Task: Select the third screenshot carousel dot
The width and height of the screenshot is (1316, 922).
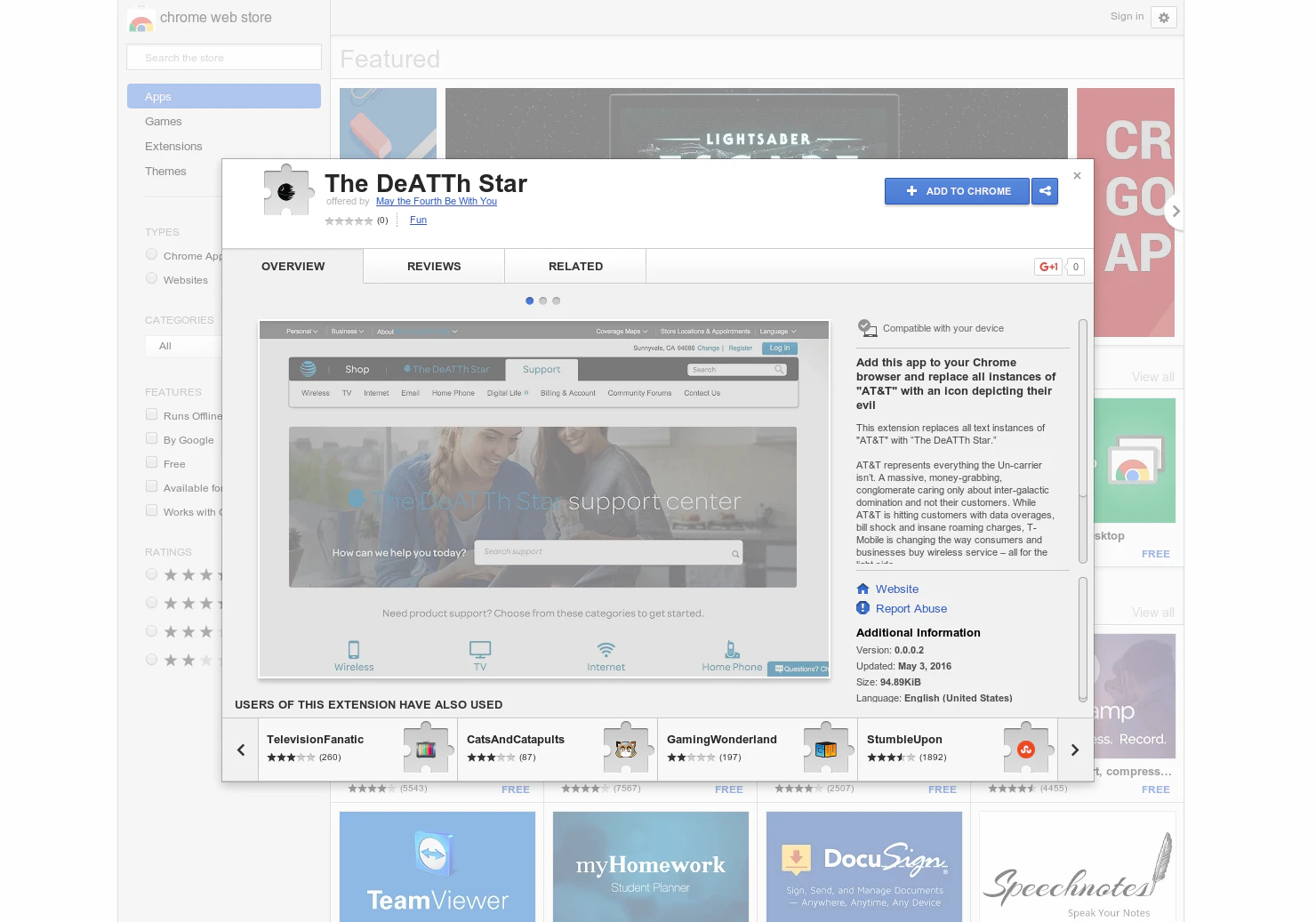Action: pos(557,301)
